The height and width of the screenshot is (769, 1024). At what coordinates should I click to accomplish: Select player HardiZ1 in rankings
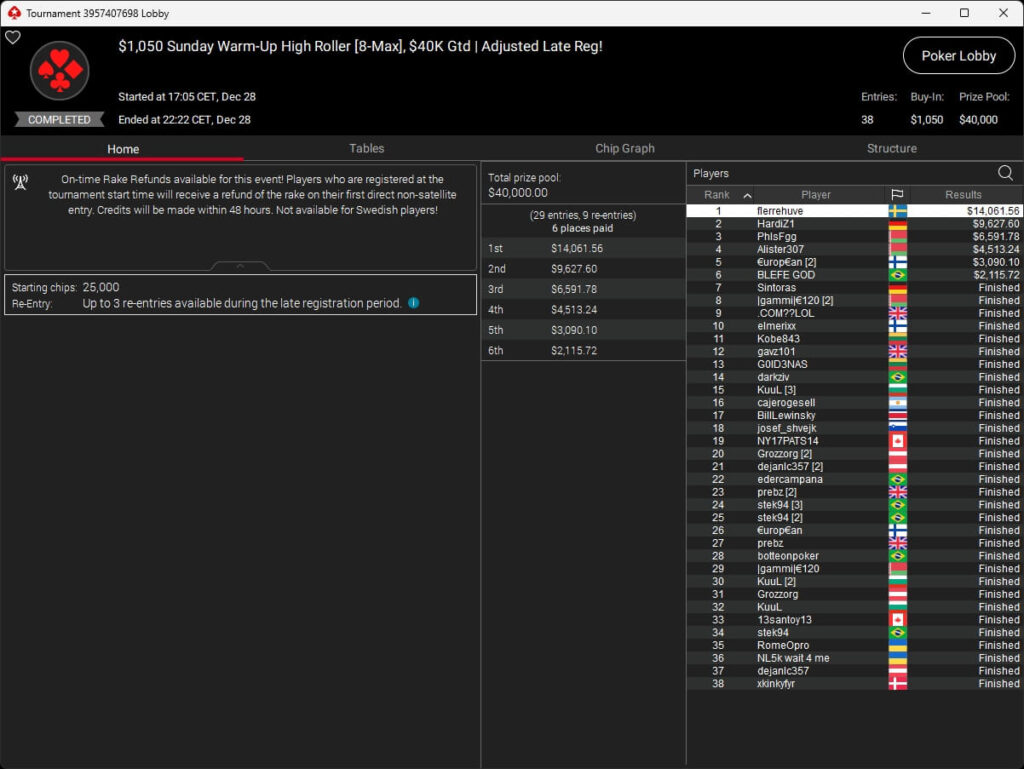coord(775,224)
